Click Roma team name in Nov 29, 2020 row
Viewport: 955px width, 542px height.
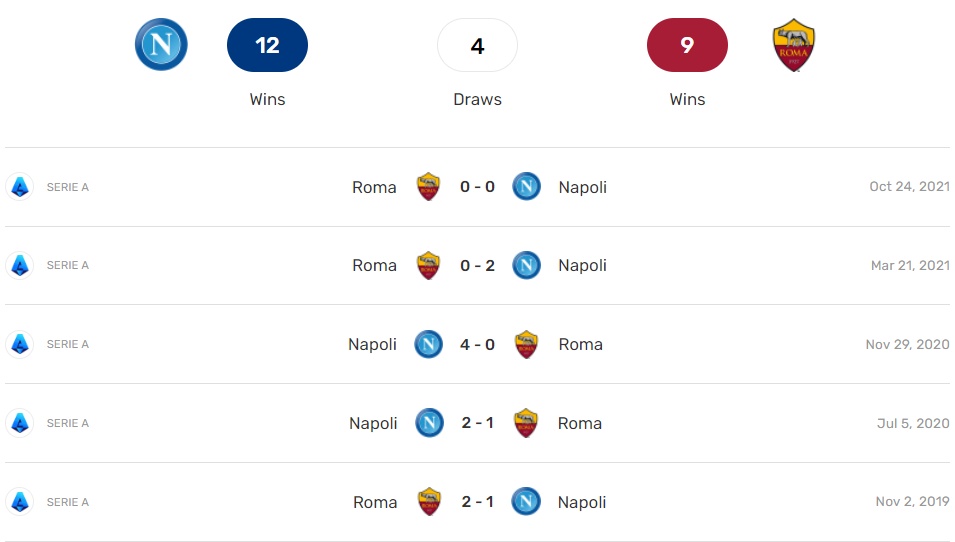pos(580,344)
